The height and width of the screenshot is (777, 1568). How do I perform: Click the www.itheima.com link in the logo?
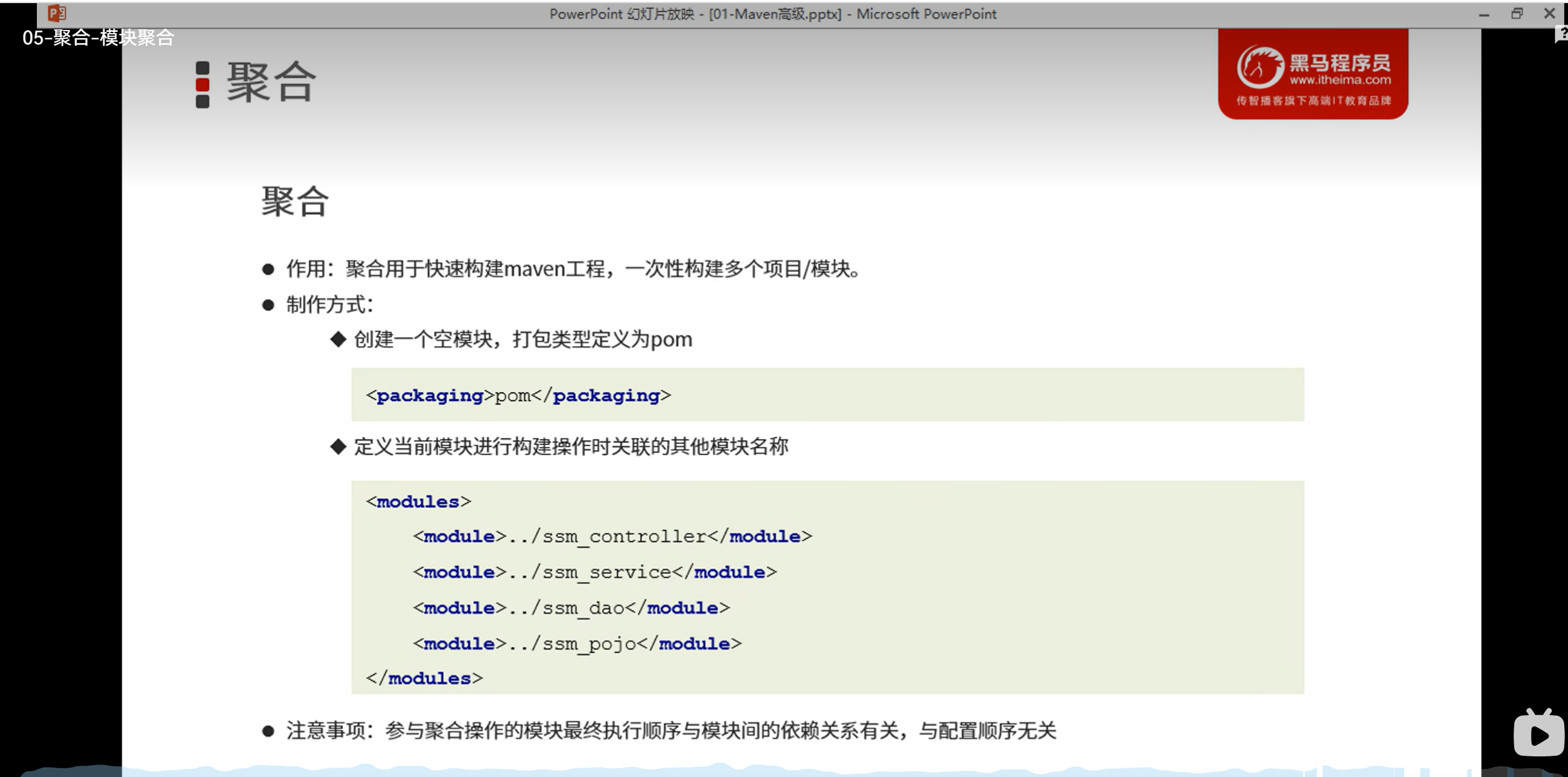click(1340, 80)
